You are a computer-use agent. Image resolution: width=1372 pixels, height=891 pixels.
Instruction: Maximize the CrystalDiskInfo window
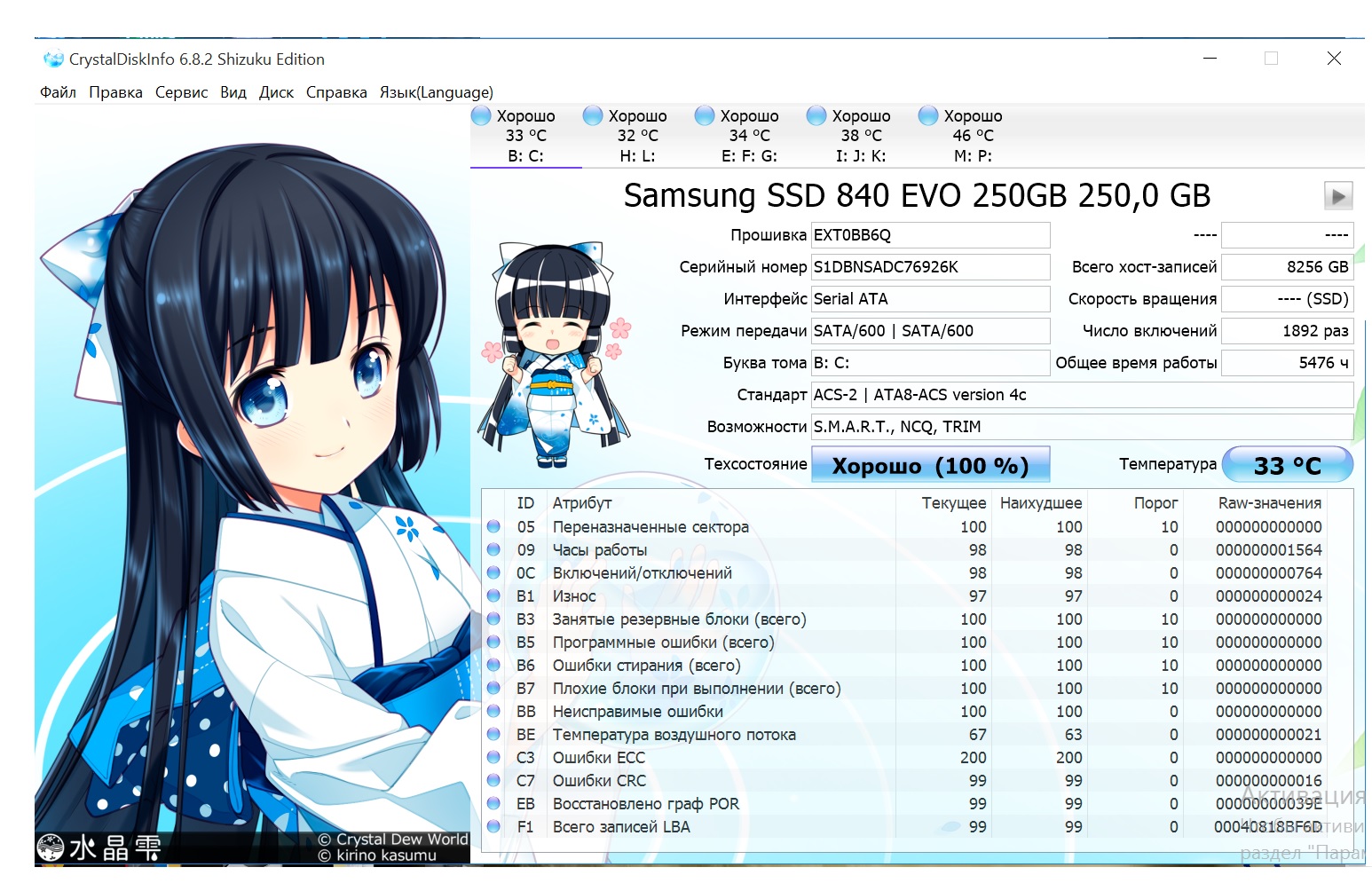(x=1272, y=59)
